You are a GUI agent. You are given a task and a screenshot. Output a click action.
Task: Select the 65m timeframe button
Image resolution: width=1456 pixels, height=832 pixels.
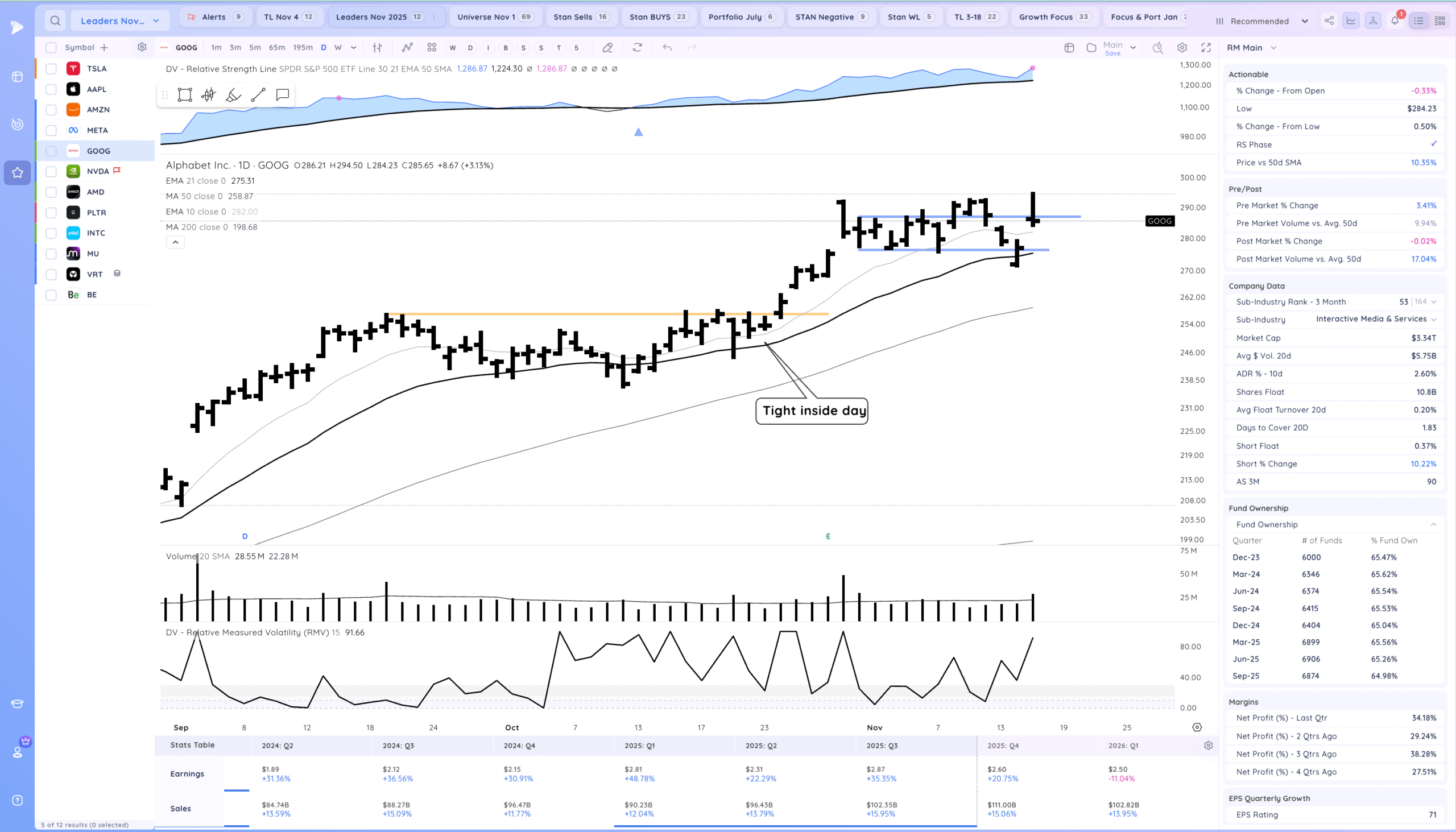pos(276,48)
